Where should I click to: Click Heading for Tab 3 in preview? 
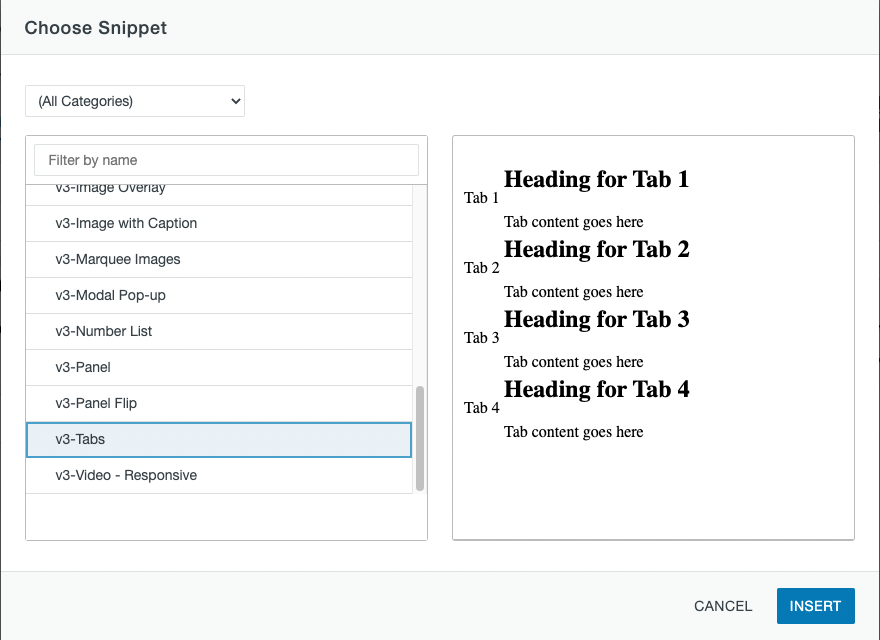(x=597, y=319)
